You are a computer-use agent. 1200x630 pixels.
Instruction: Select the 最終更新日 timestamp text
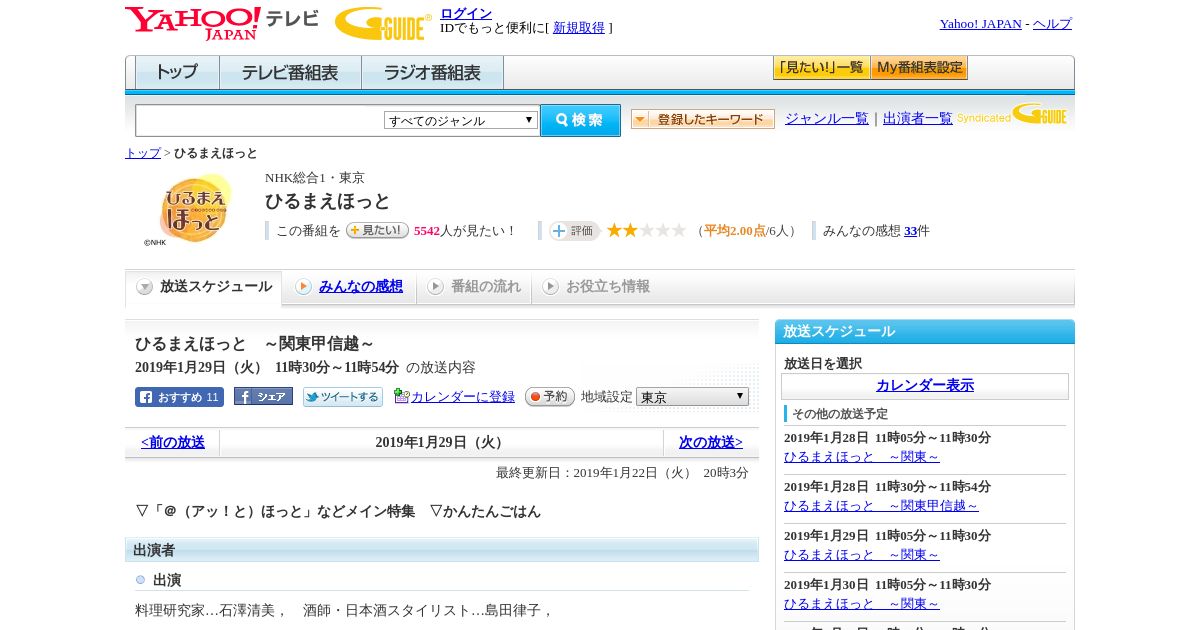pyautogui.click(x=622, y=473)
